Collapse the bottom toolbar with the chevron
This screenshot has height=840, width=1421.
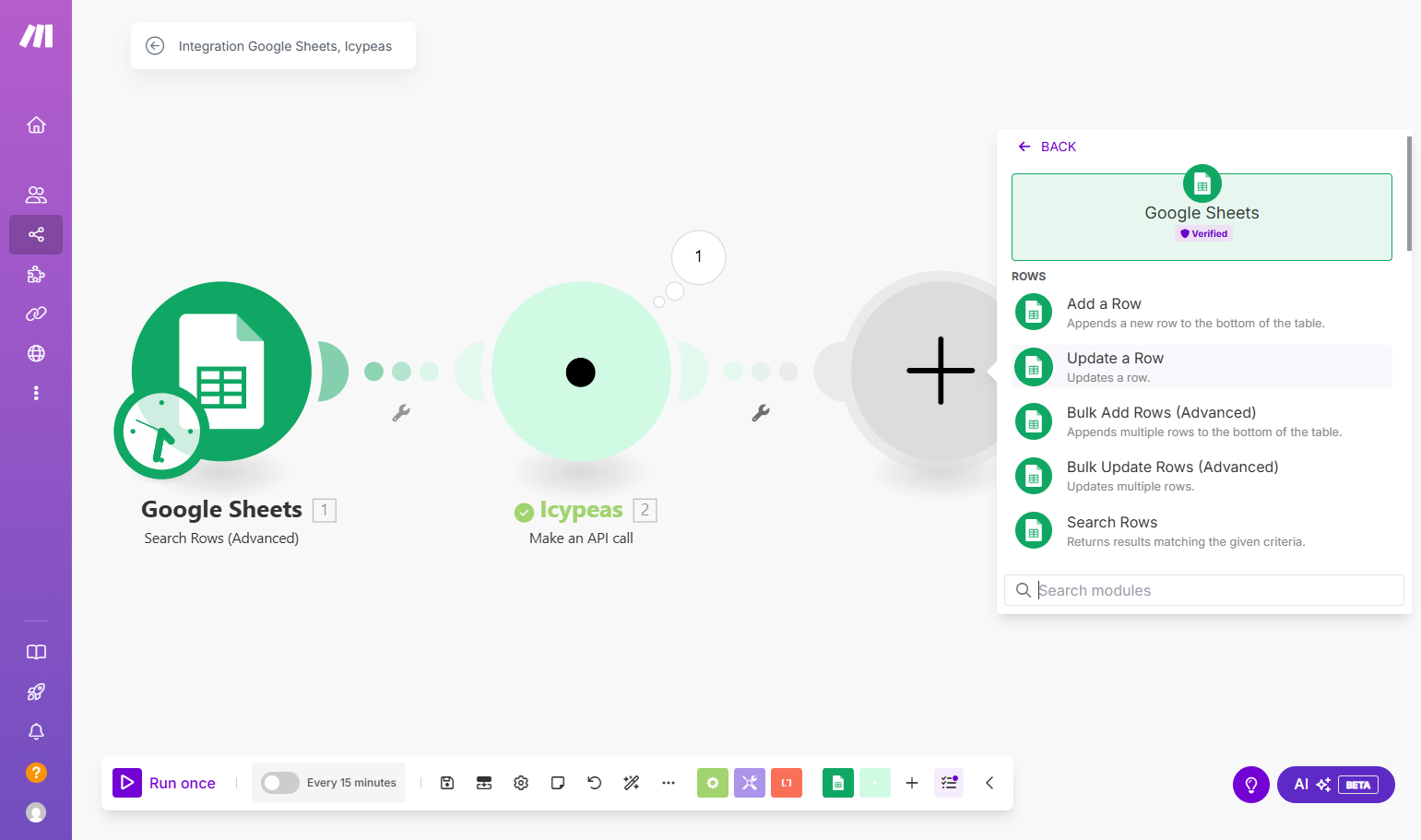click(989, 783)
